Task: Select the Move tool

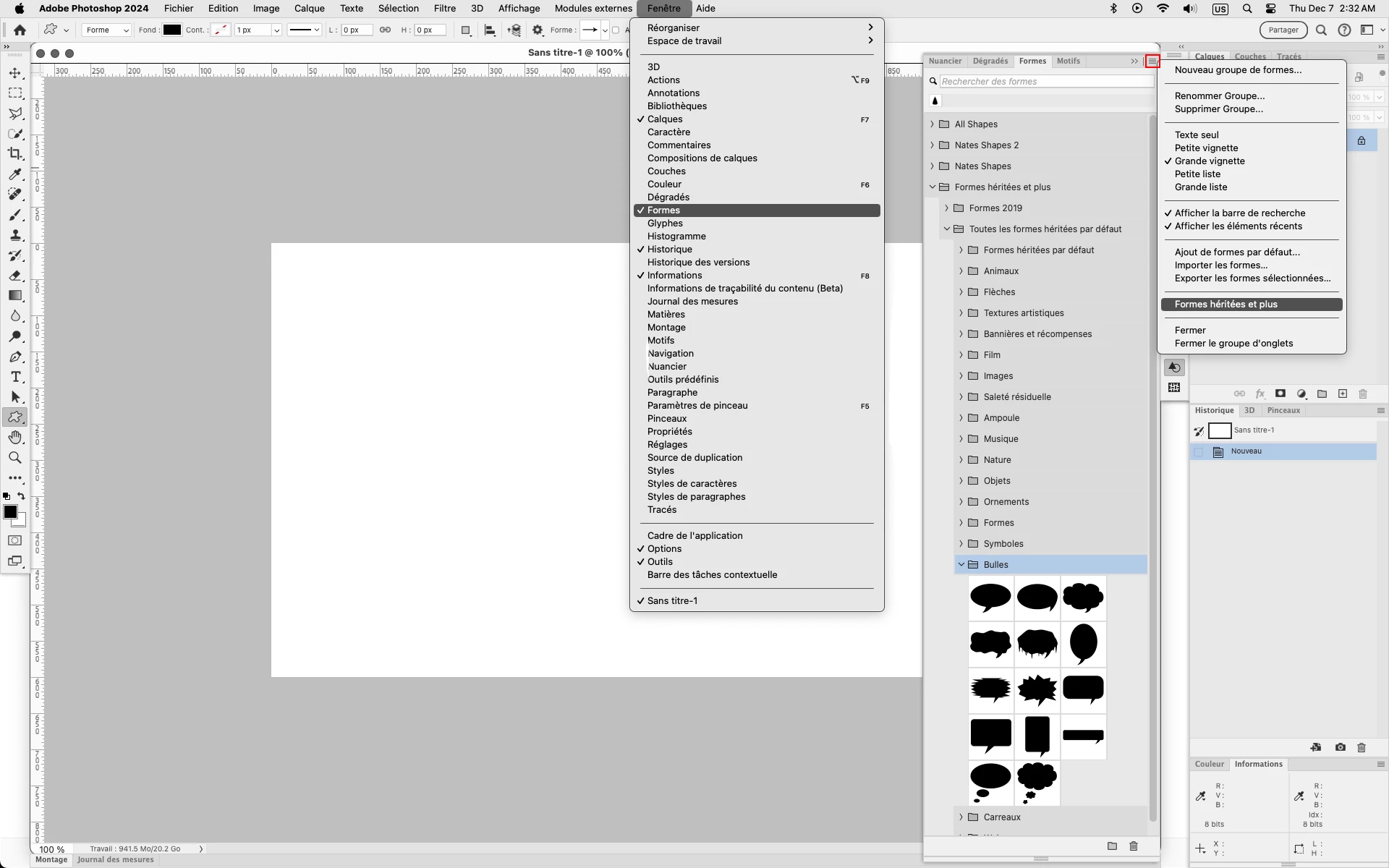Action: click(15, 73)
